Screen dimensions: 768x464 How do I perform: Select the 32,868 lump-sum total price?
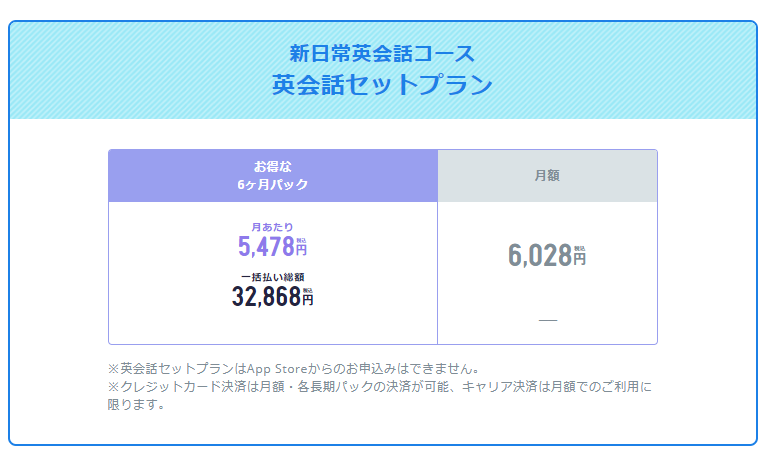(266, 296)
